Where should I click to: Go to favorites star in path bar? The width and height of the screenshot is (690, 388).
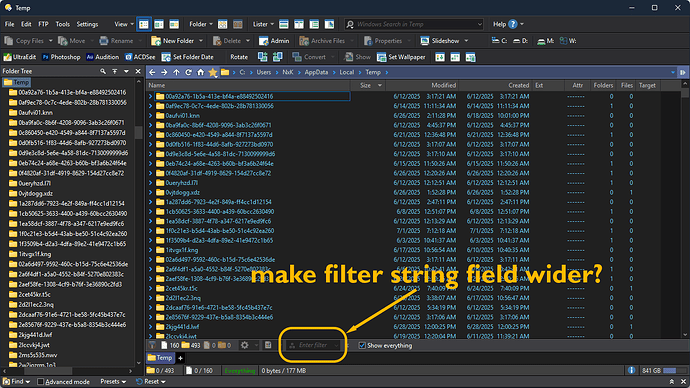click(213, 72)
